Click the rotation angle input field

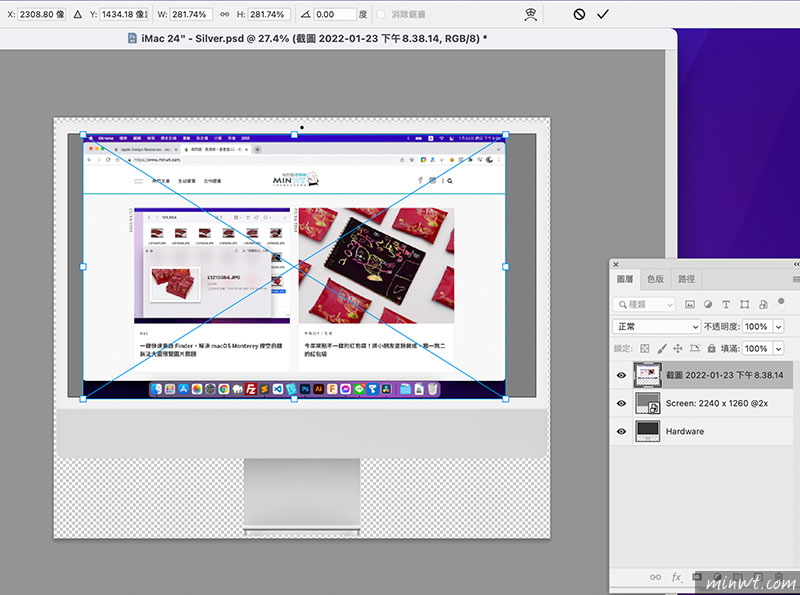point(333,15)
